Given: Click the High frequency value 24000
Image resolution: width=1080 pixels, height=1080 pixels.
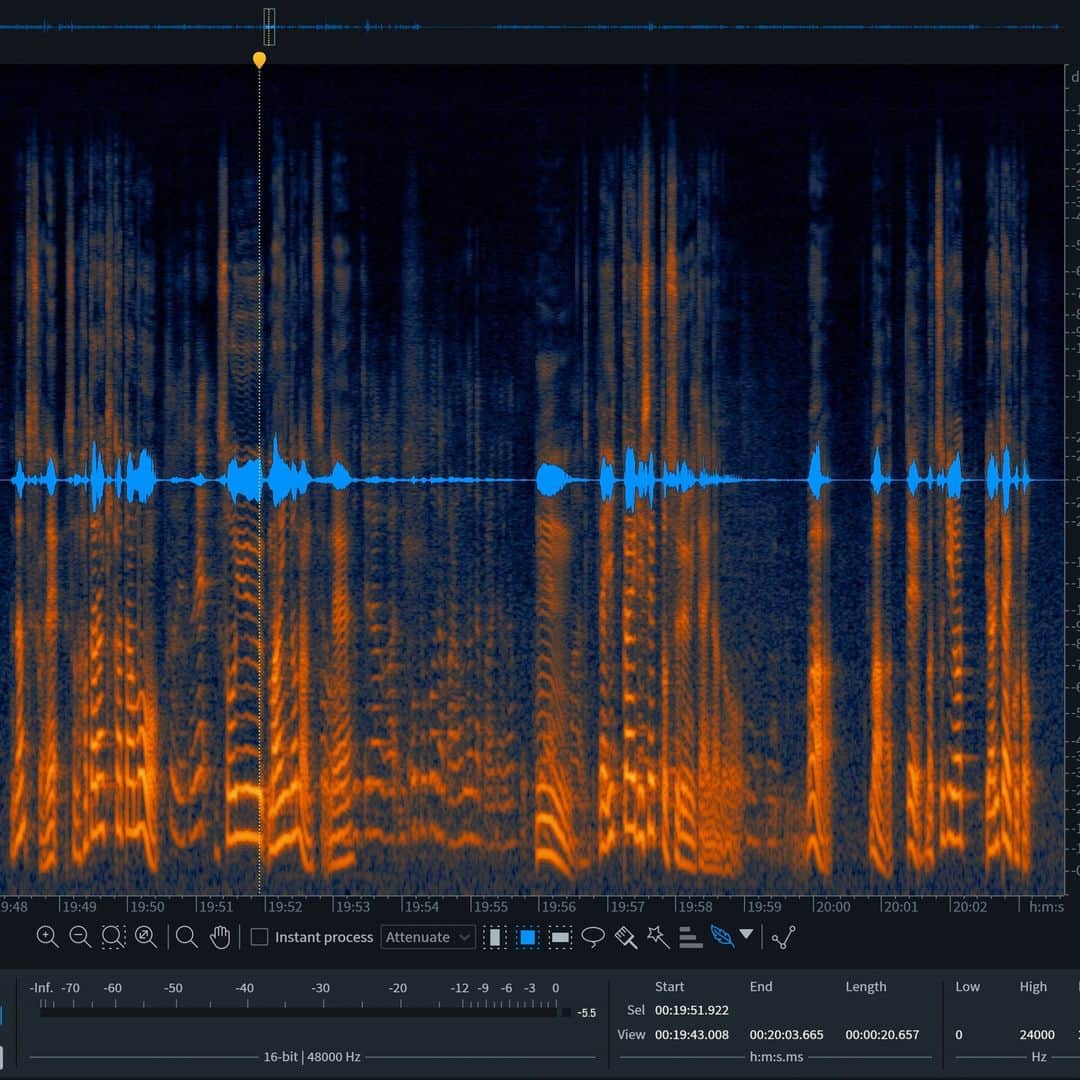Looking at the screenshot, I should (x=1037, y=1035).
